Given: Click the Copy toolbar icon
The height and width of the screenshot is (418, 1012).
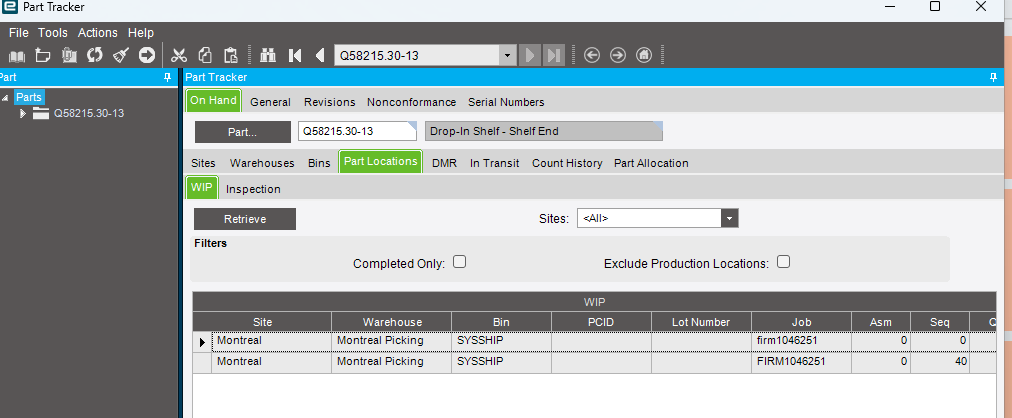Looking at the screenshot, I should 205,55.
